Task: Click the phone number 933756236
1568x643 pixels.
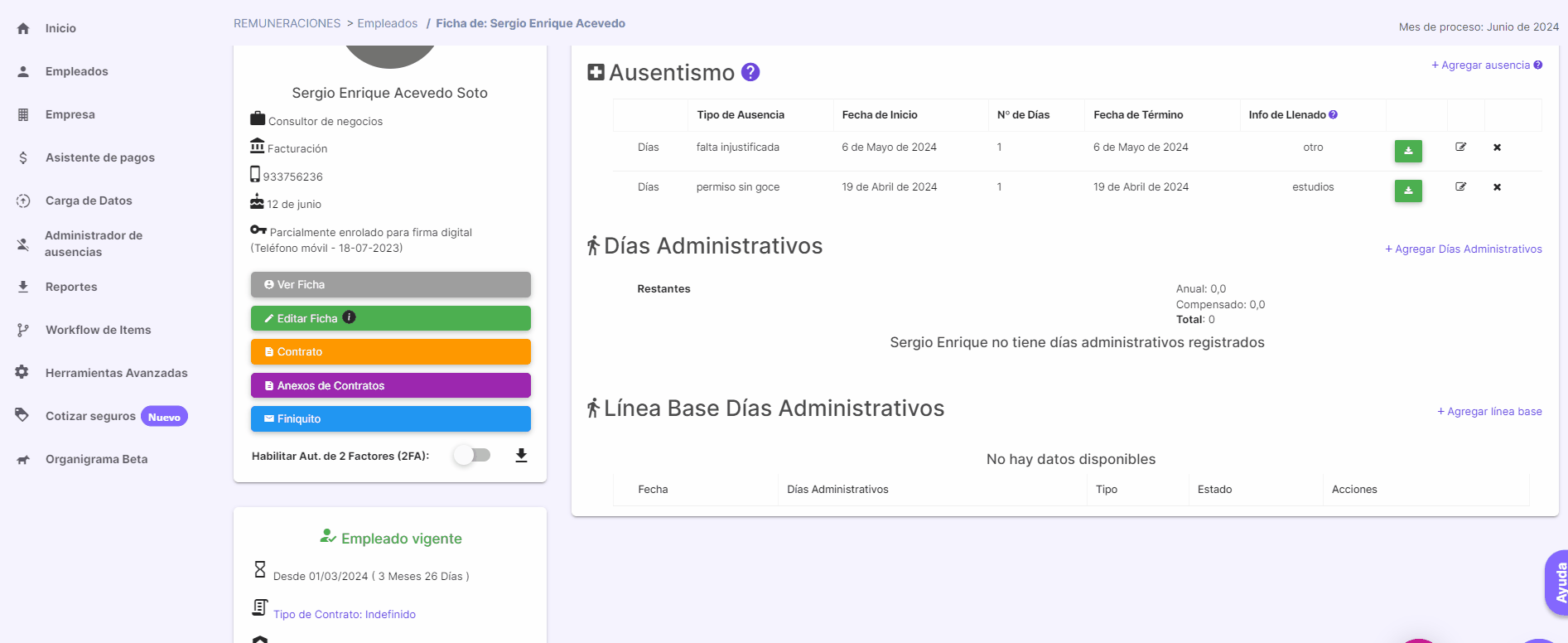Action: 292,176
